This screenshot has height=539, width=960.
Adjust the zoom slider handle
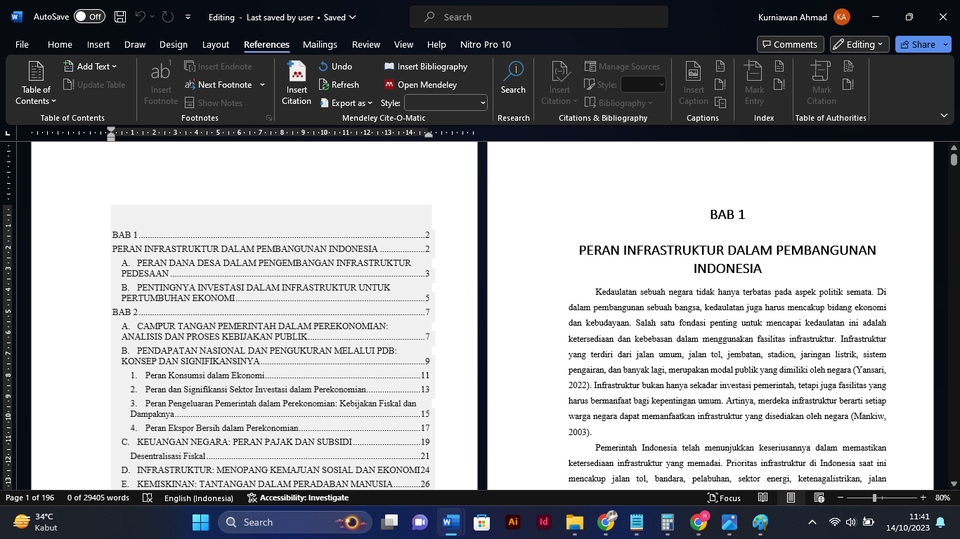pyautogui.click(x=875, y=498)
